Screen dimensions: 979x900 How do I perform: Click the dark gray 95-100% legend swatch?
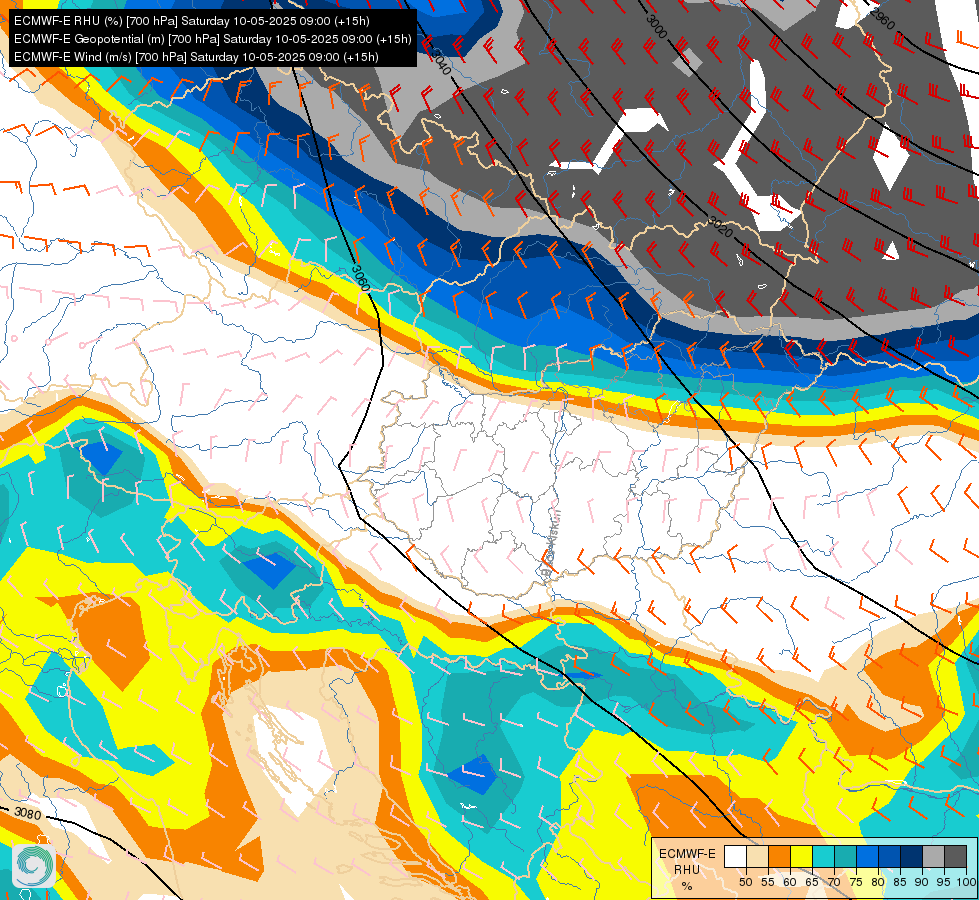tap(955, 856)
